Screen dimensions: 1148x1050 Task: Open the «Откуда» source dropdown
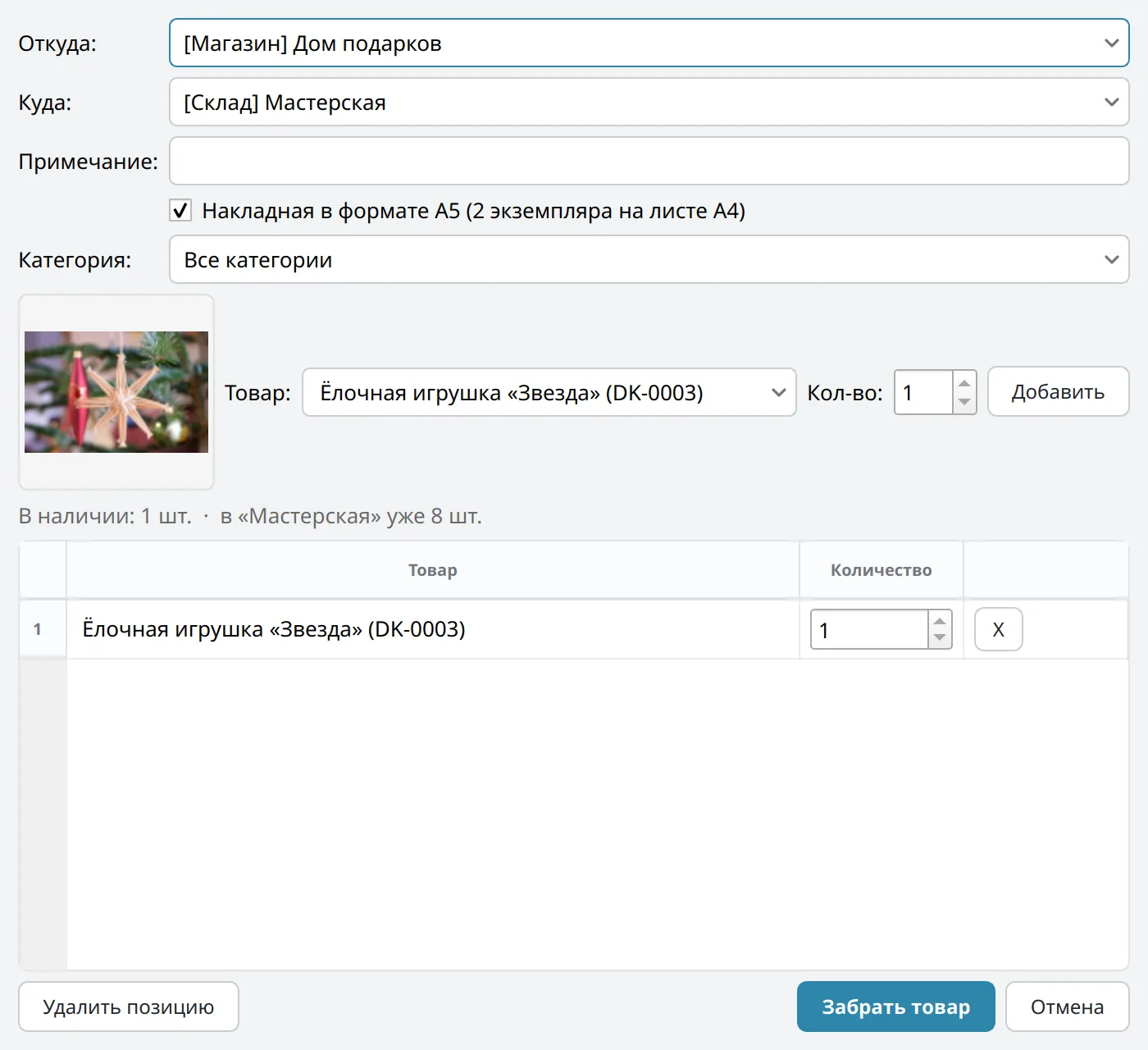(649, 43)
